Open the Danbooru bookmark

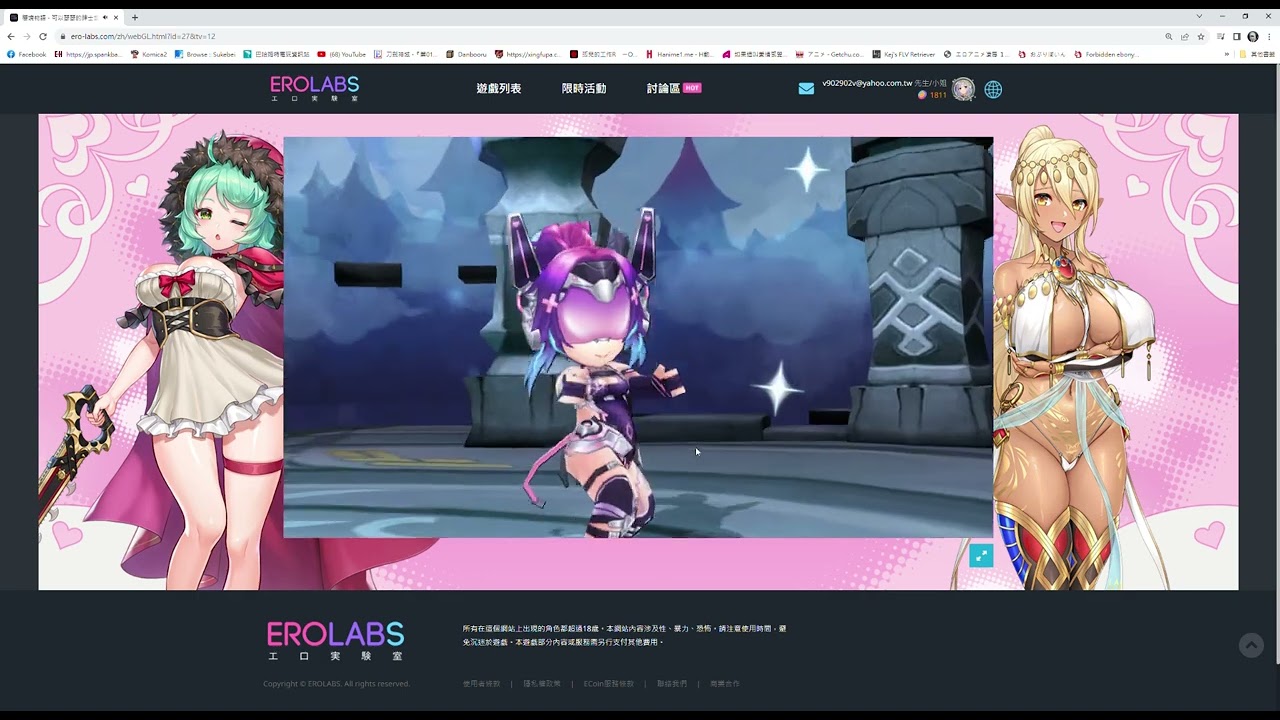(467, 54)
